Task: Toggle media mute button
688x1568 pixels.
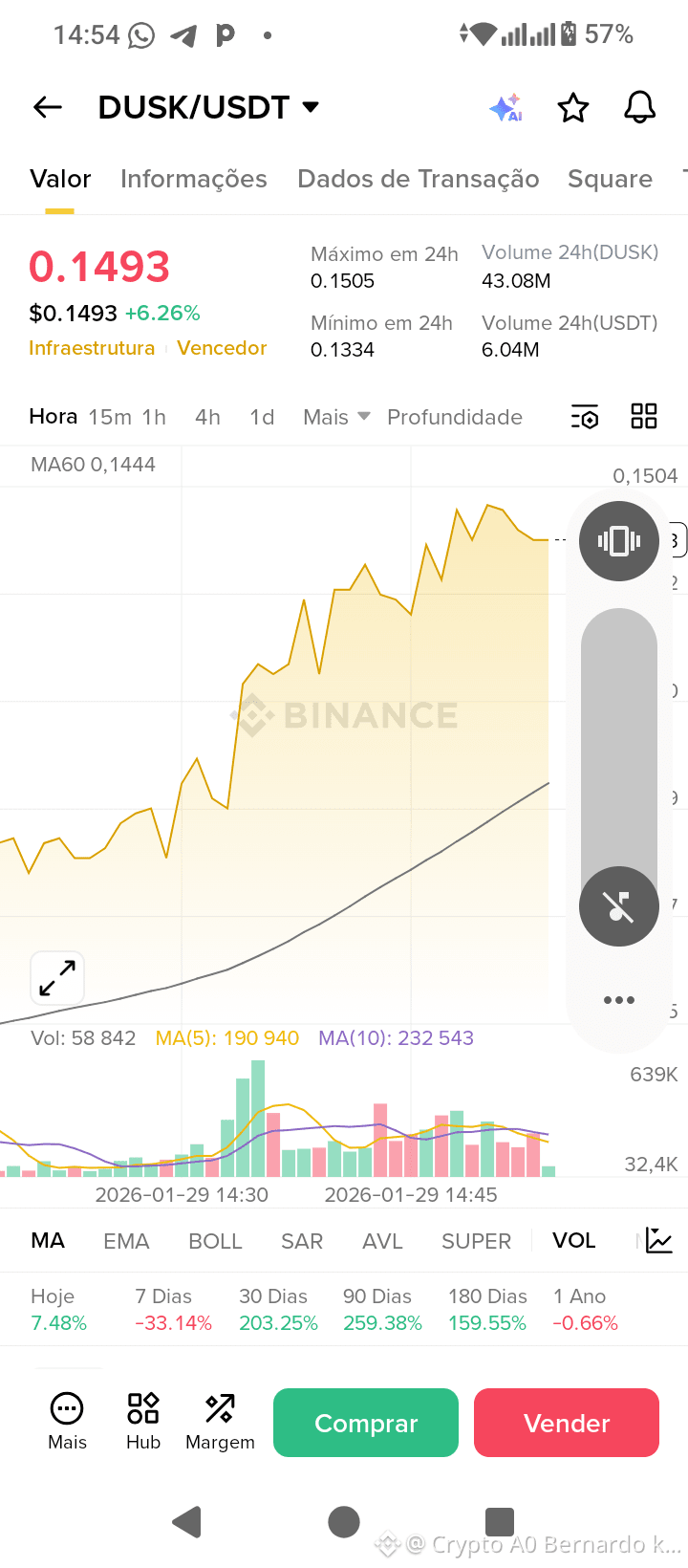Action: pyautogui.click(x=618, y=906)
